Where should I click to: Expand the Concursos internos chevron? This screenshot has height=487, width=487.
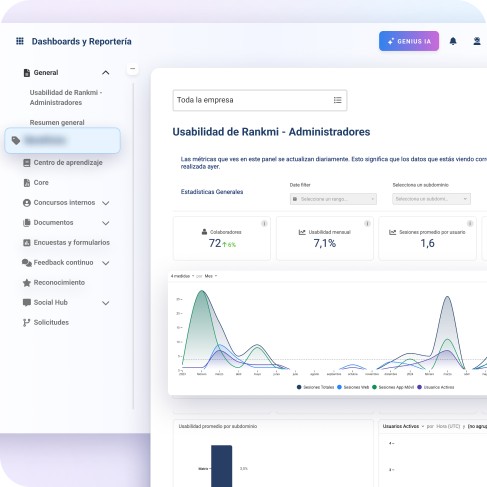point(106,203)
